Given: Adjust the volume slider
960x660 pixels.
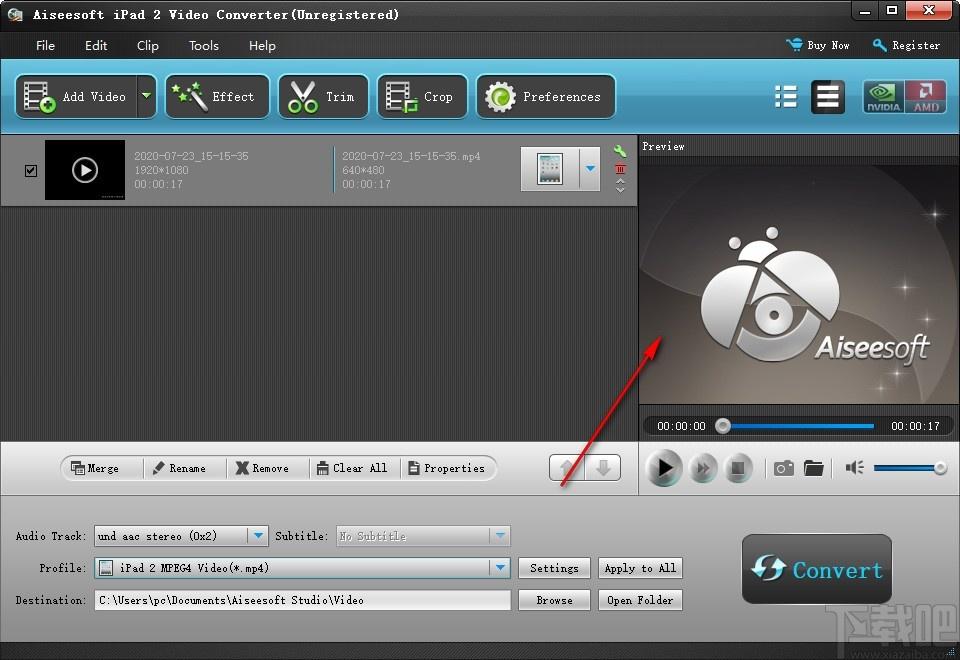Looking at the screenshot, I should [910, 468].
